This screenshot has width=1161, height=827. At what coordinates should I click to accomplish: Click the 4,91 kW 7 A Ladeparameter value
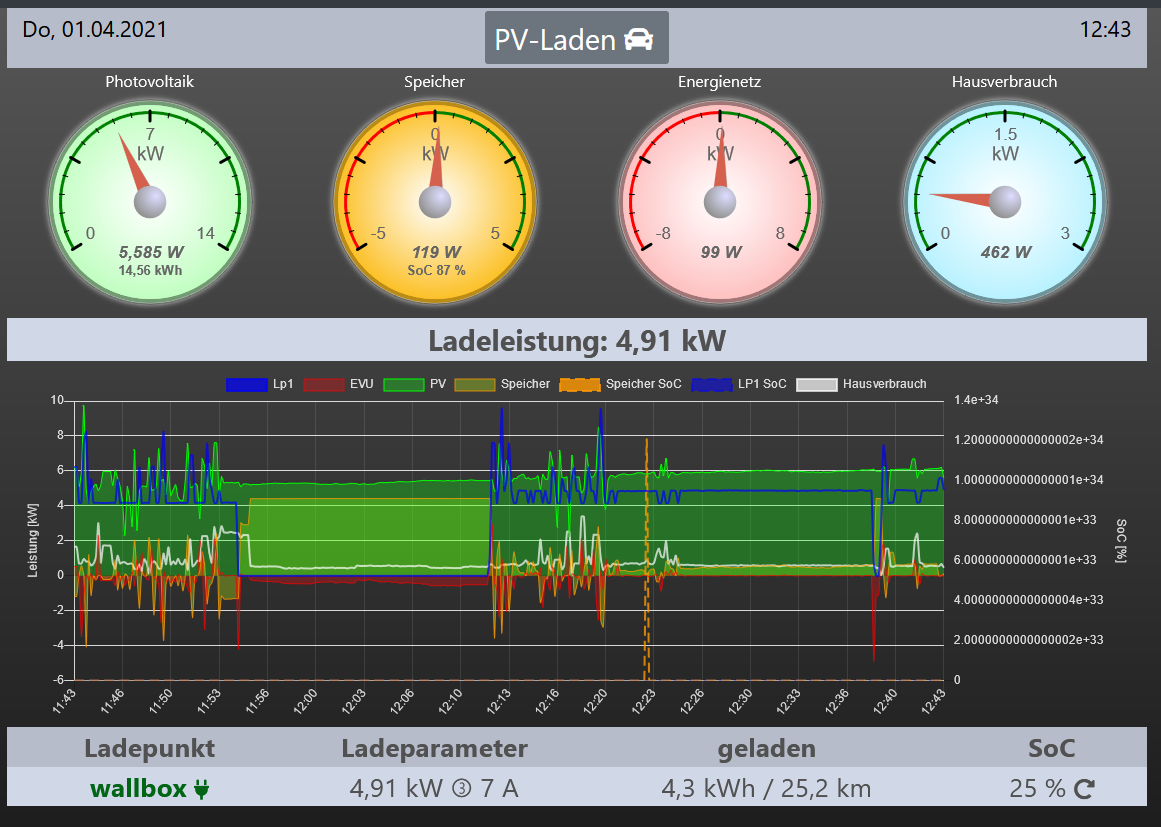tap(434, 789)
